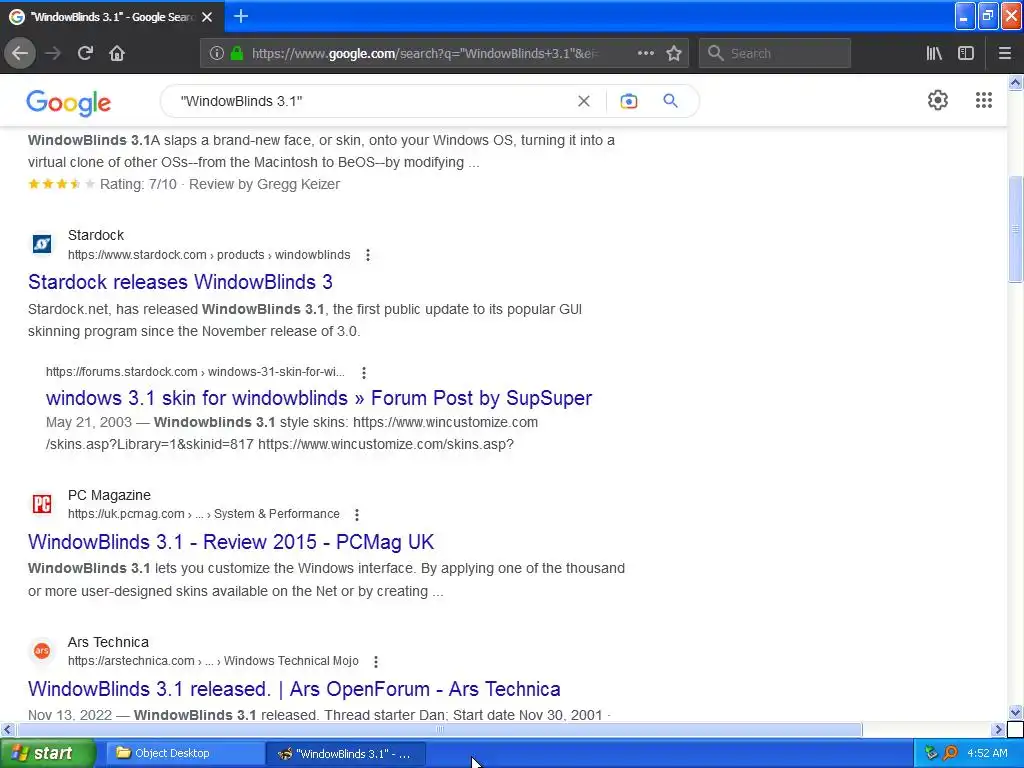Switch to Object Desktop taskbar window
This screenshot has height=768, width=1024.
[184, 754]
